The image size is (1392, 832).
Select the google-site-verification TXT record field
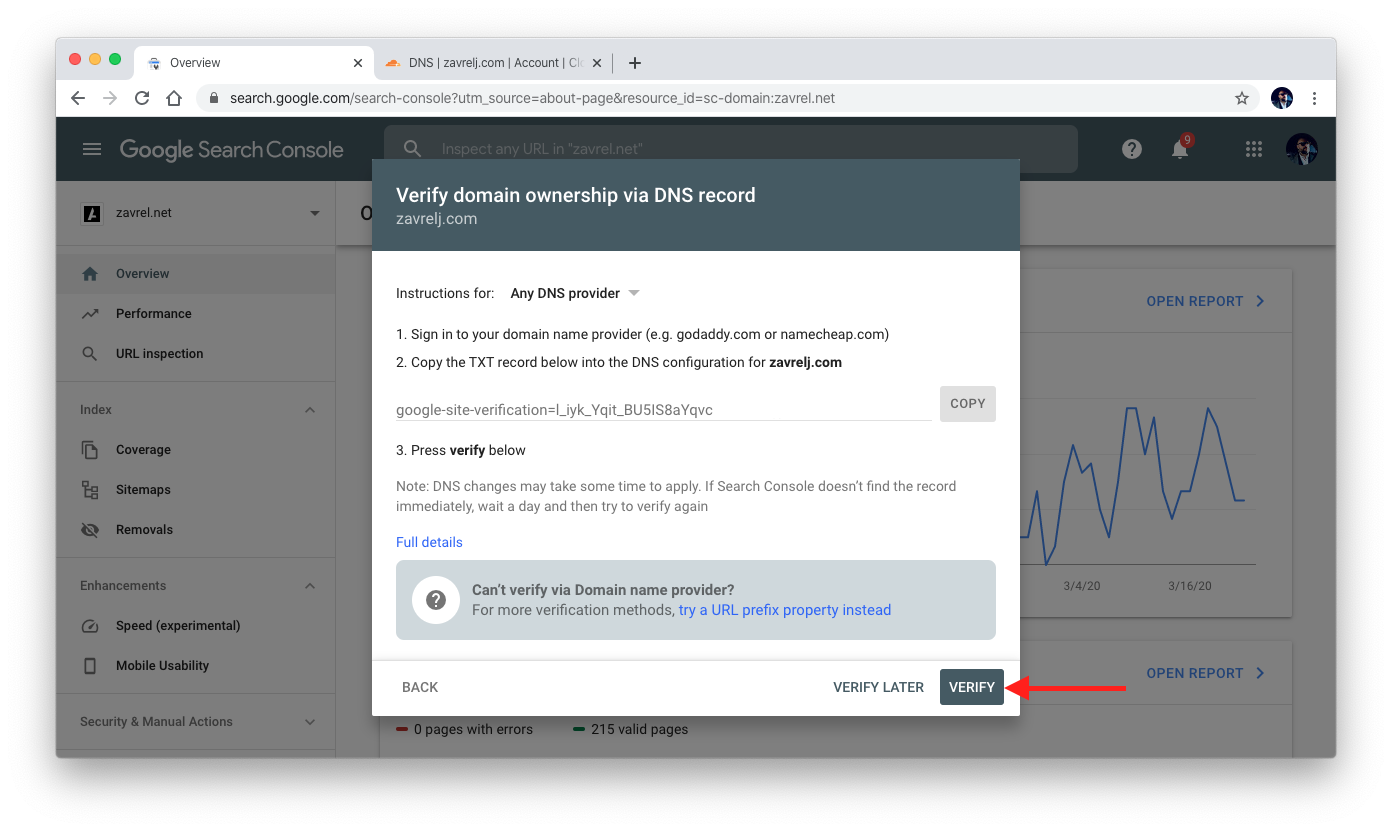coord(664,409)
